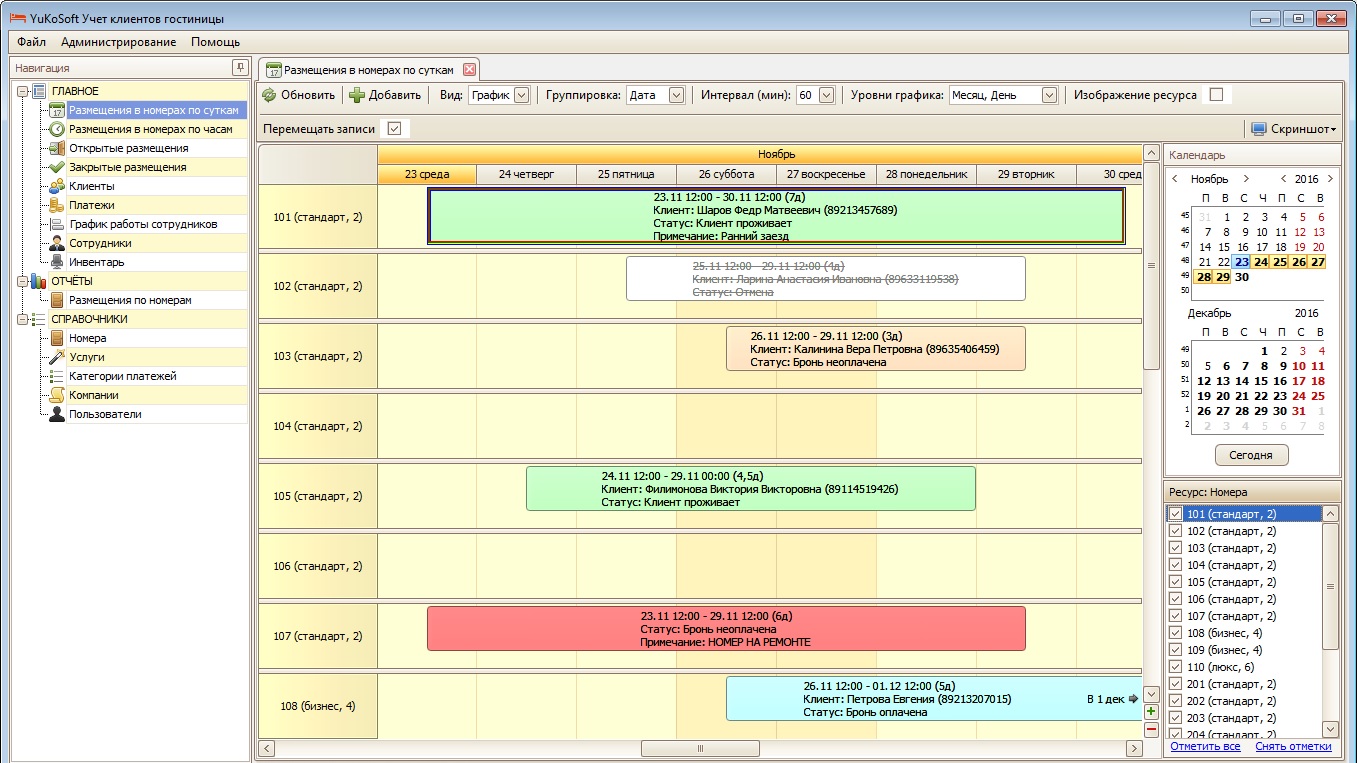Select date 30 in November calendar
This screenshot has width=1357, height=763.
click(x=1242, y=277)
